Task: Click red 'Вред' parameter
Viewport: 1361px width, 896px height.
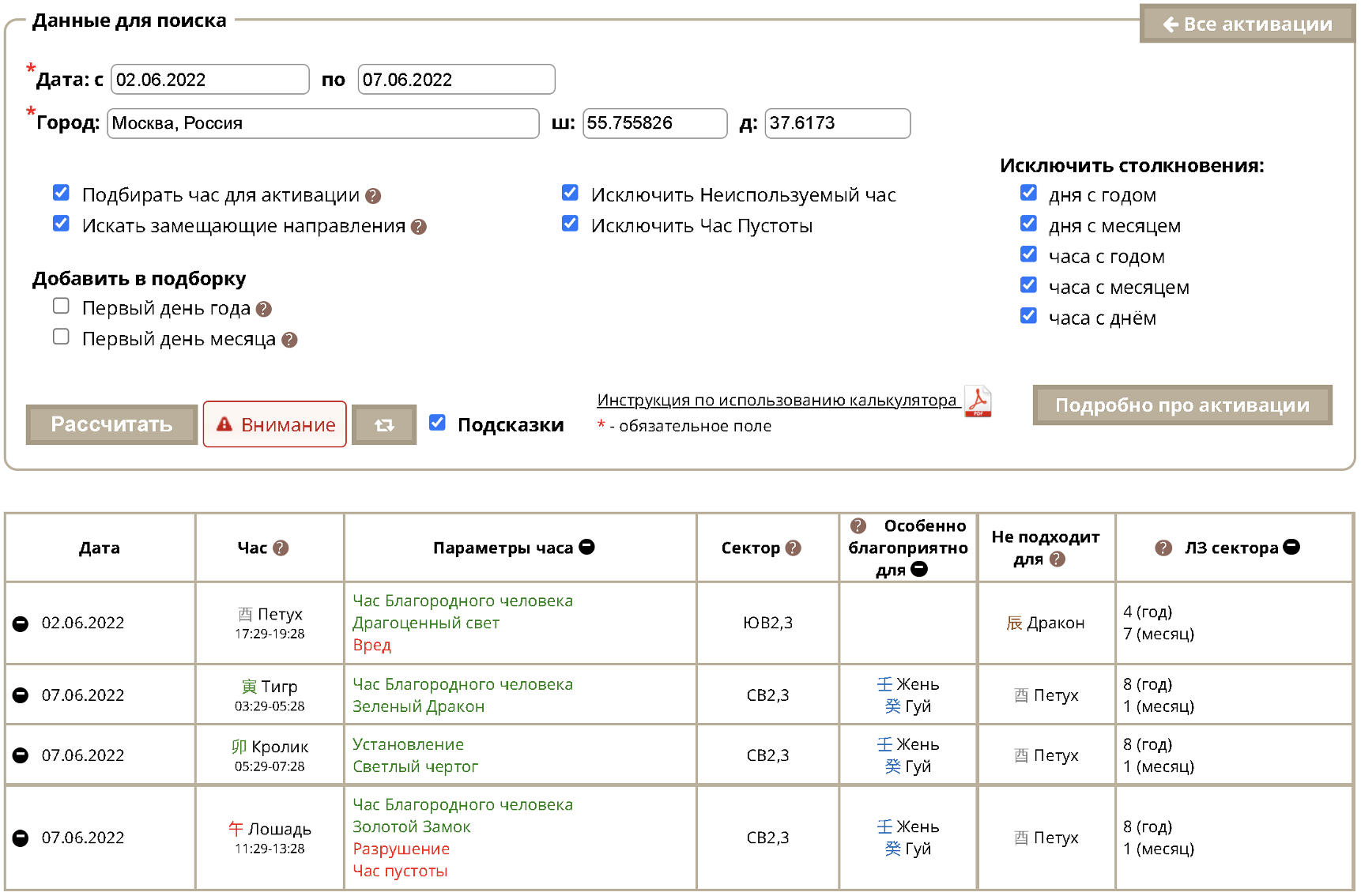Action: tap(371, 646)
